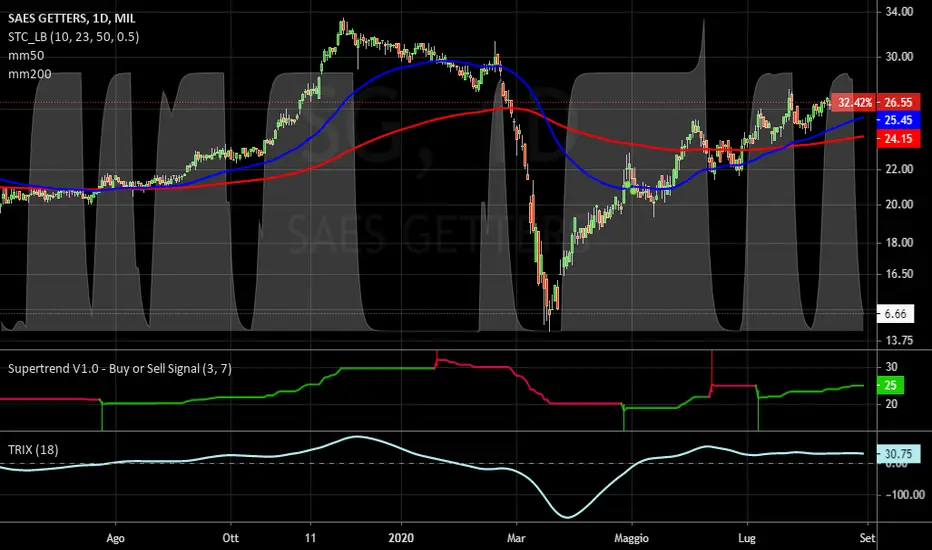Click the 18.00 price axis label

click(x=899, y=242)
